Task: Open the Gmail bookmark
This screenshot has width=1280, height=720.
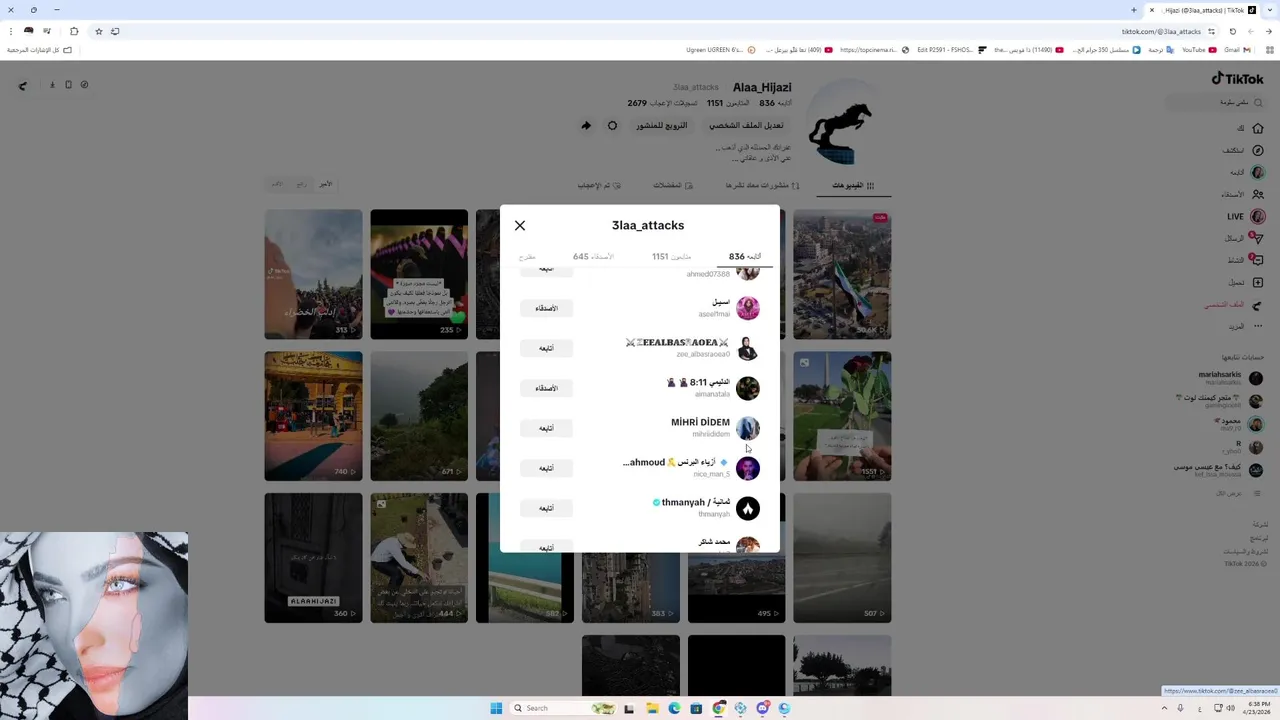Action: [x=1237, y=50]
